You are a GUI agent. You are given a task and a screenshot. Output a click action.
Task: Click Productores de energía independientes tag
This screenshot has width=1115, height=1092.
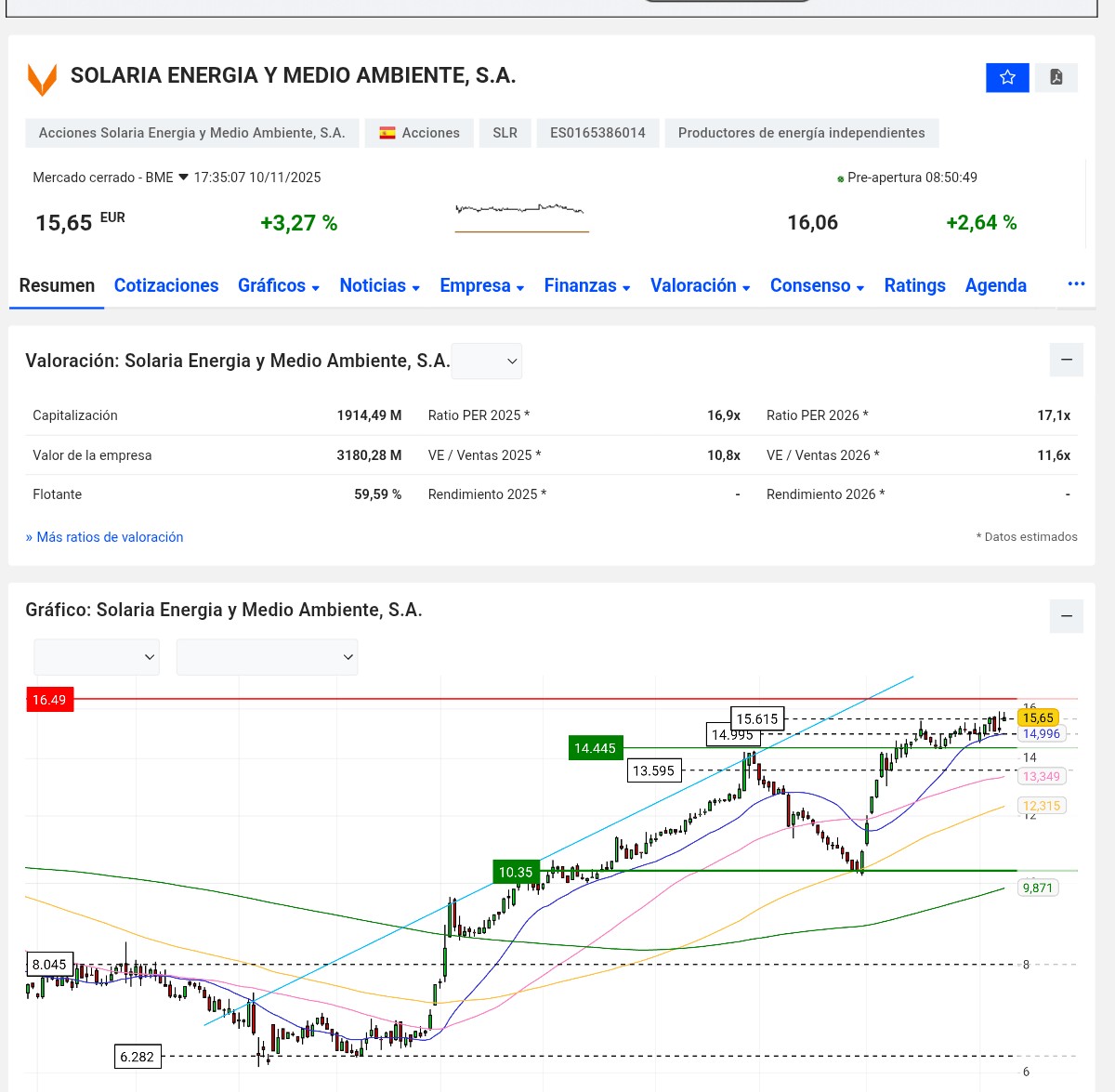(x=802, y=133)
